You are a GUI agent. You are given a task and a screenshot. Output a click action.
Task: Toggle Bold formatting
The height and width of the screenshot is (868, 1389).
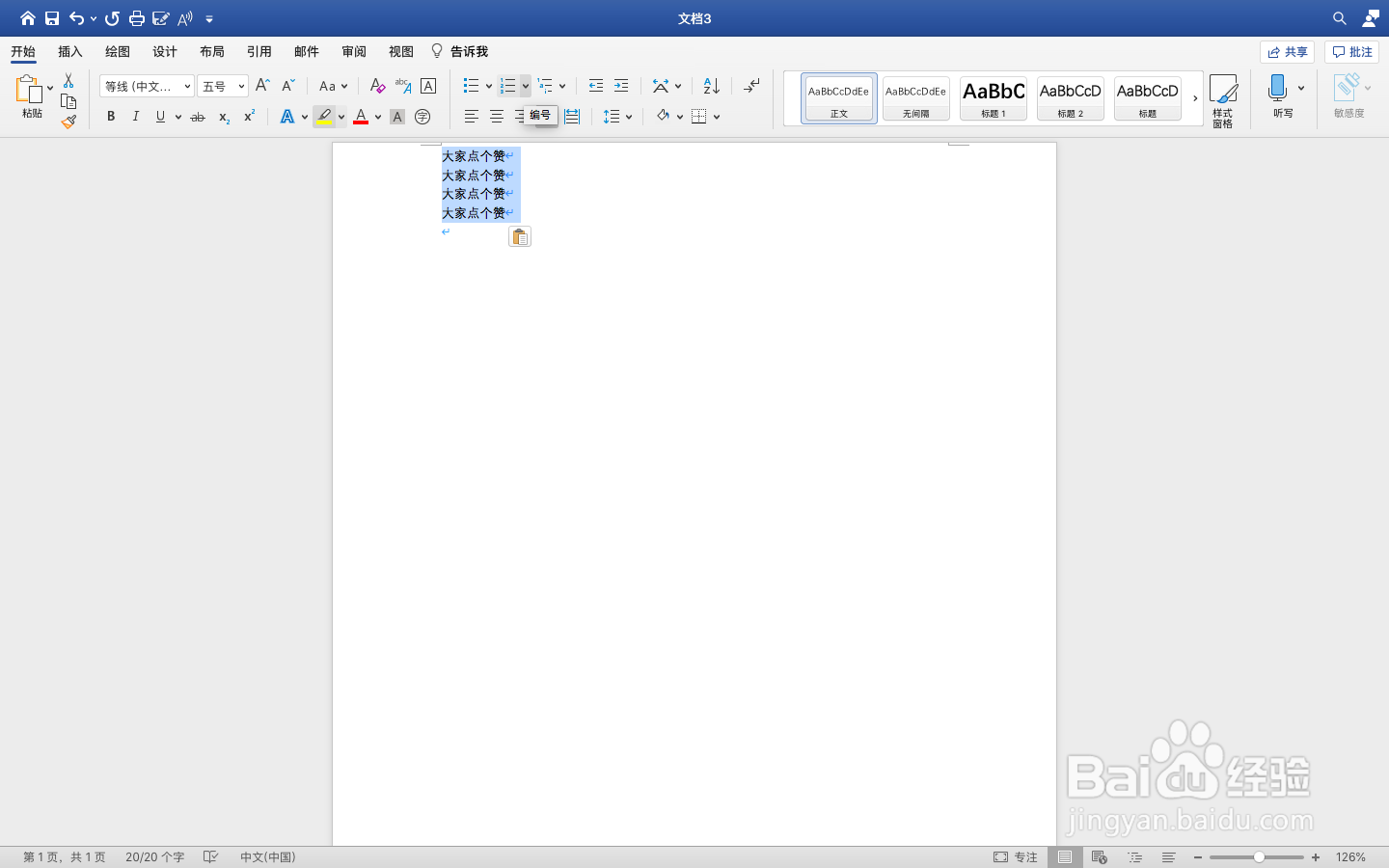click(111, 117)
